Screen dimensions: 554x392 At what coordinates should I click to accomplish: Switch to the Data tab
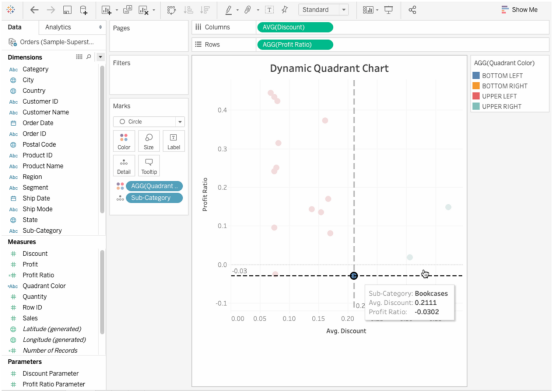[x=14, y=27]
